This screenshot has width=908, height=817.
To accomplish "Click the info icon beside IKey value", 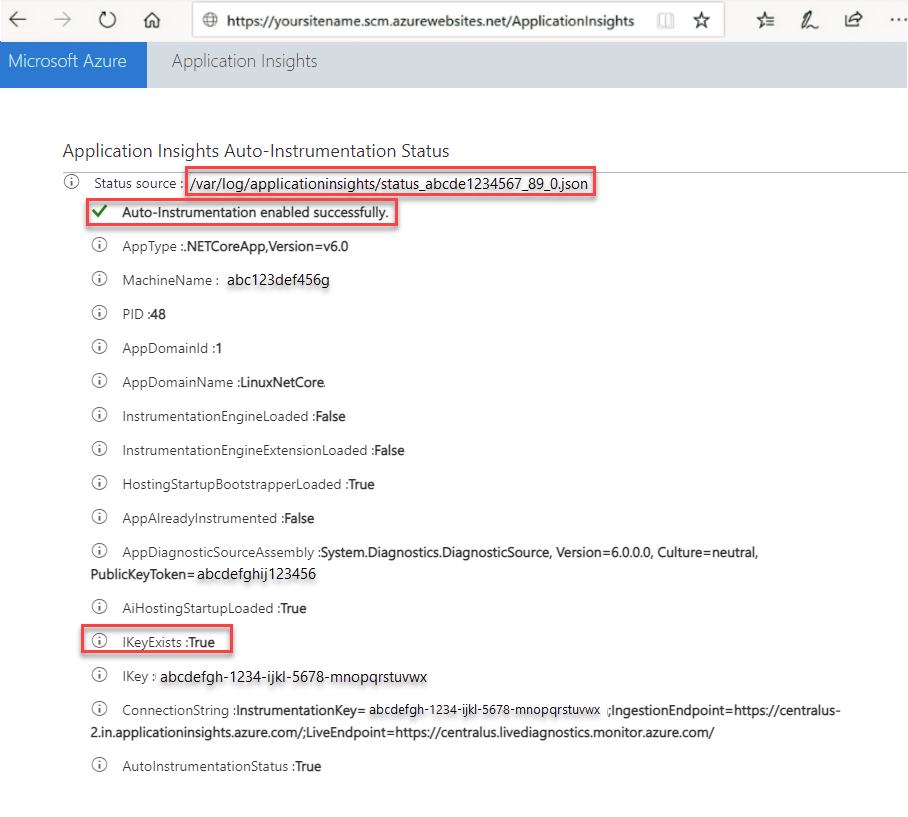I will [100, 675].
